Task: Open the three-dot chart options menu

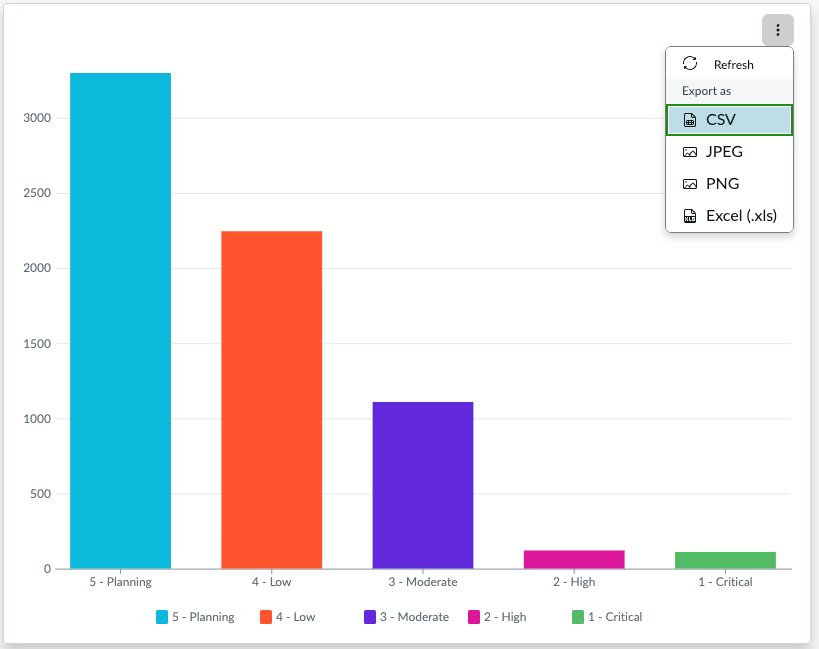Action: point(777,30)
